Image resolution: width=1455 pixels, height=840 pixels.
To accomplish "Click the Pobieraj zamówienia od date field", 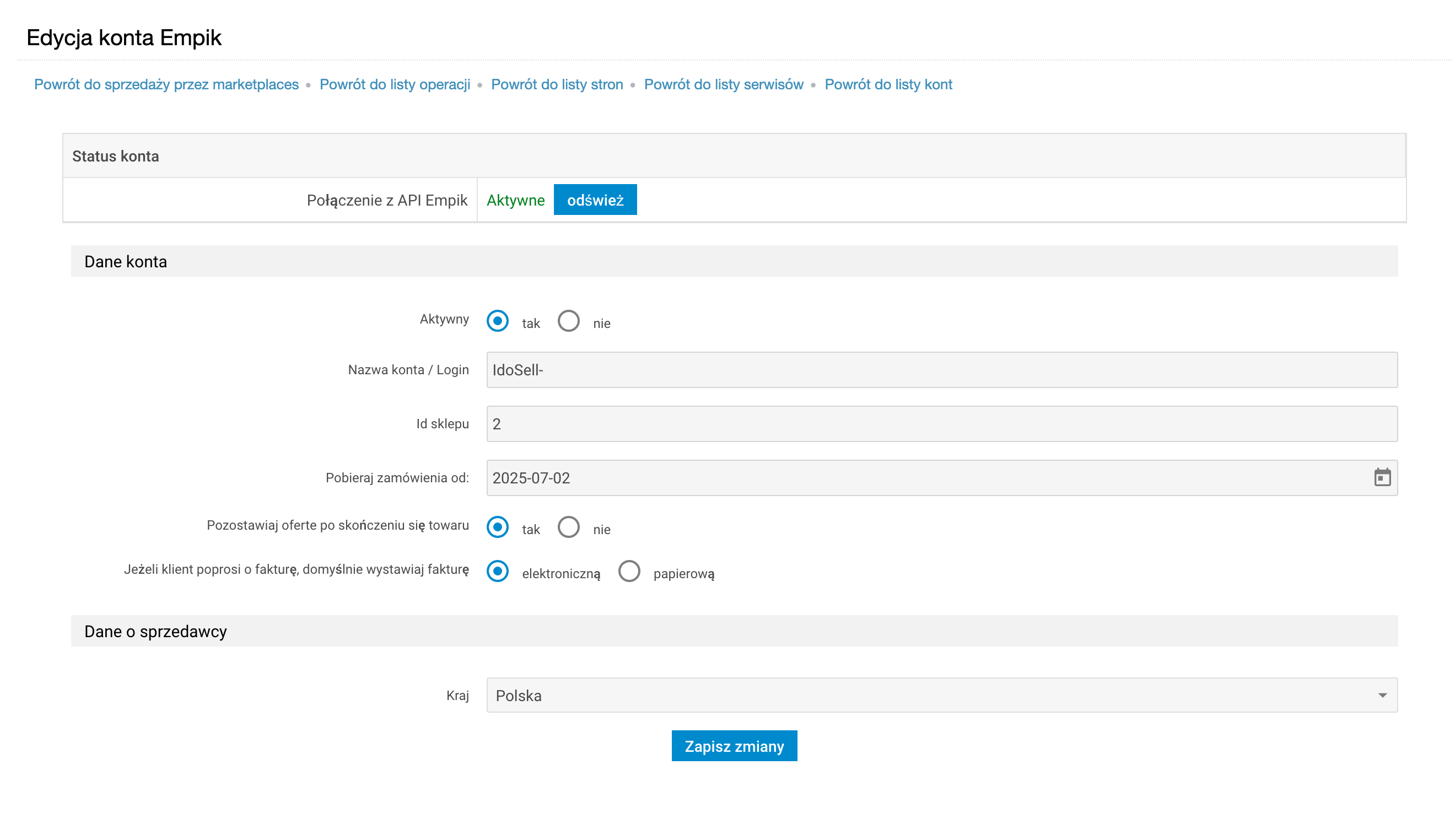I will [x=941, y=478].
